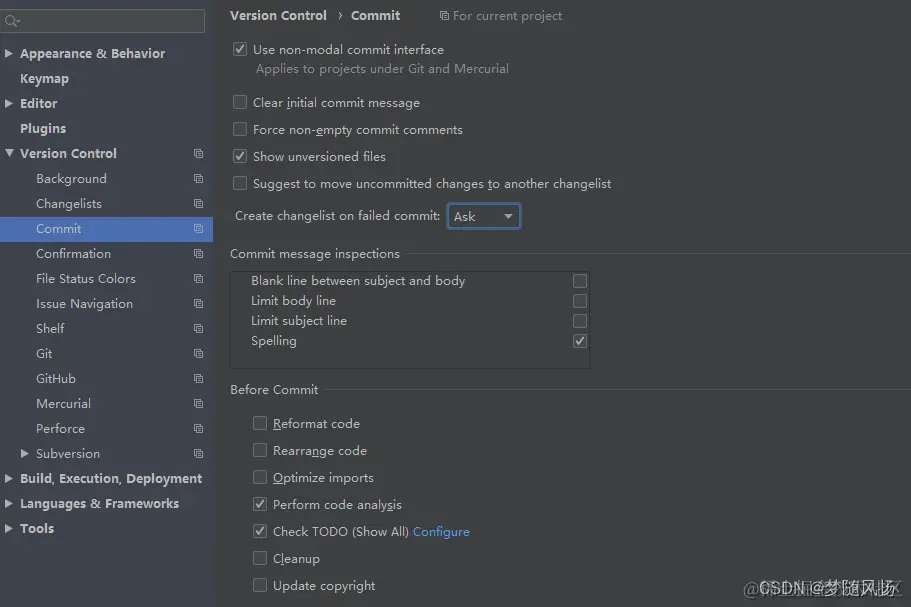911x607 pixels.
Task: Enable Clear initial commit message checkbox
Action: click(240, 103)
